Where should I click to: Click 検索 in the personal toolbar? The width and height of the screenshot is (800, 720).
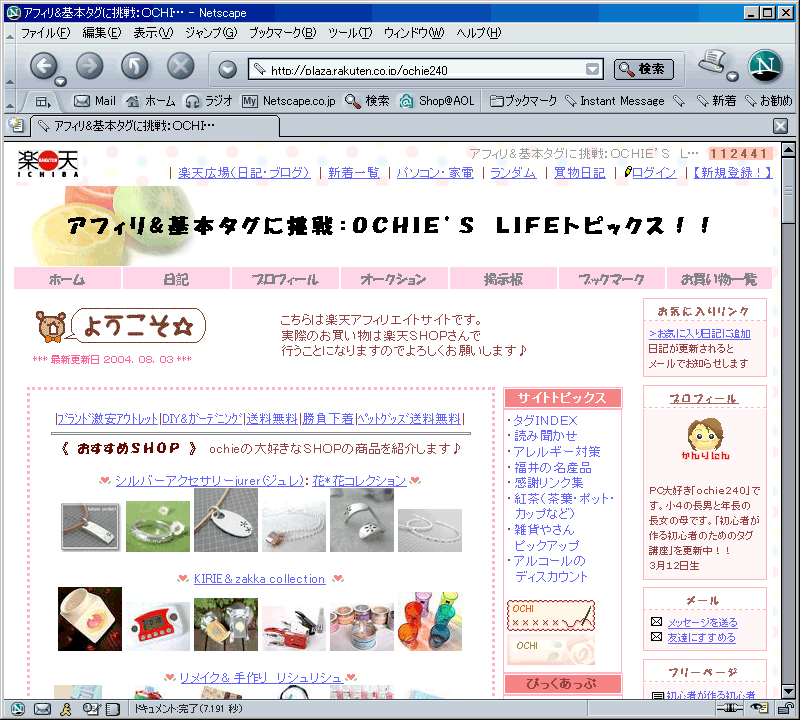point(367,101)
